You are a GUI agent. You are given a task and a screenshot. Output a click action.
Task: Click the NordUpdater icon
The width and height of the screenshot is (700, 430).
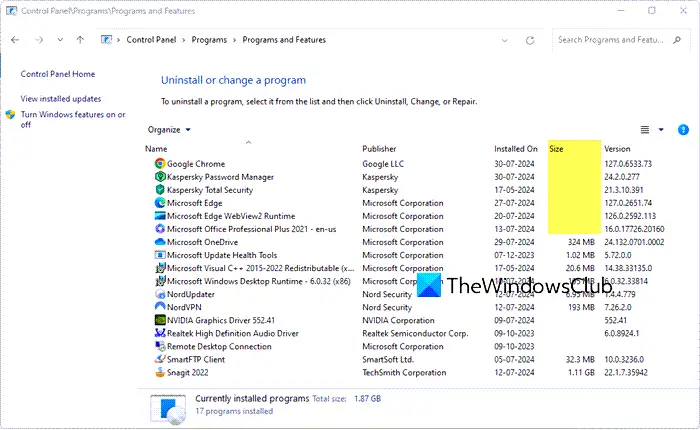click(160, 294)
